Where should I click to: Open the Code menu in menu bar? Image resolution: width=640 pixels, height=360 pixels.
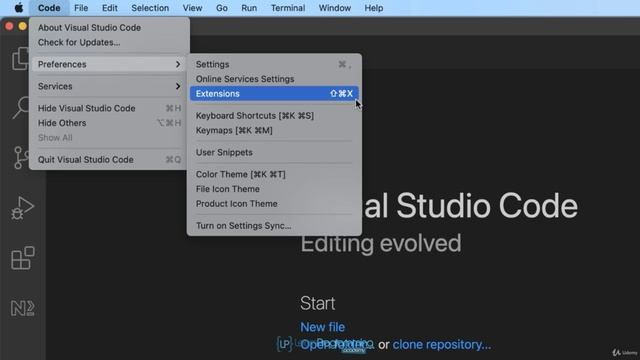49,8
